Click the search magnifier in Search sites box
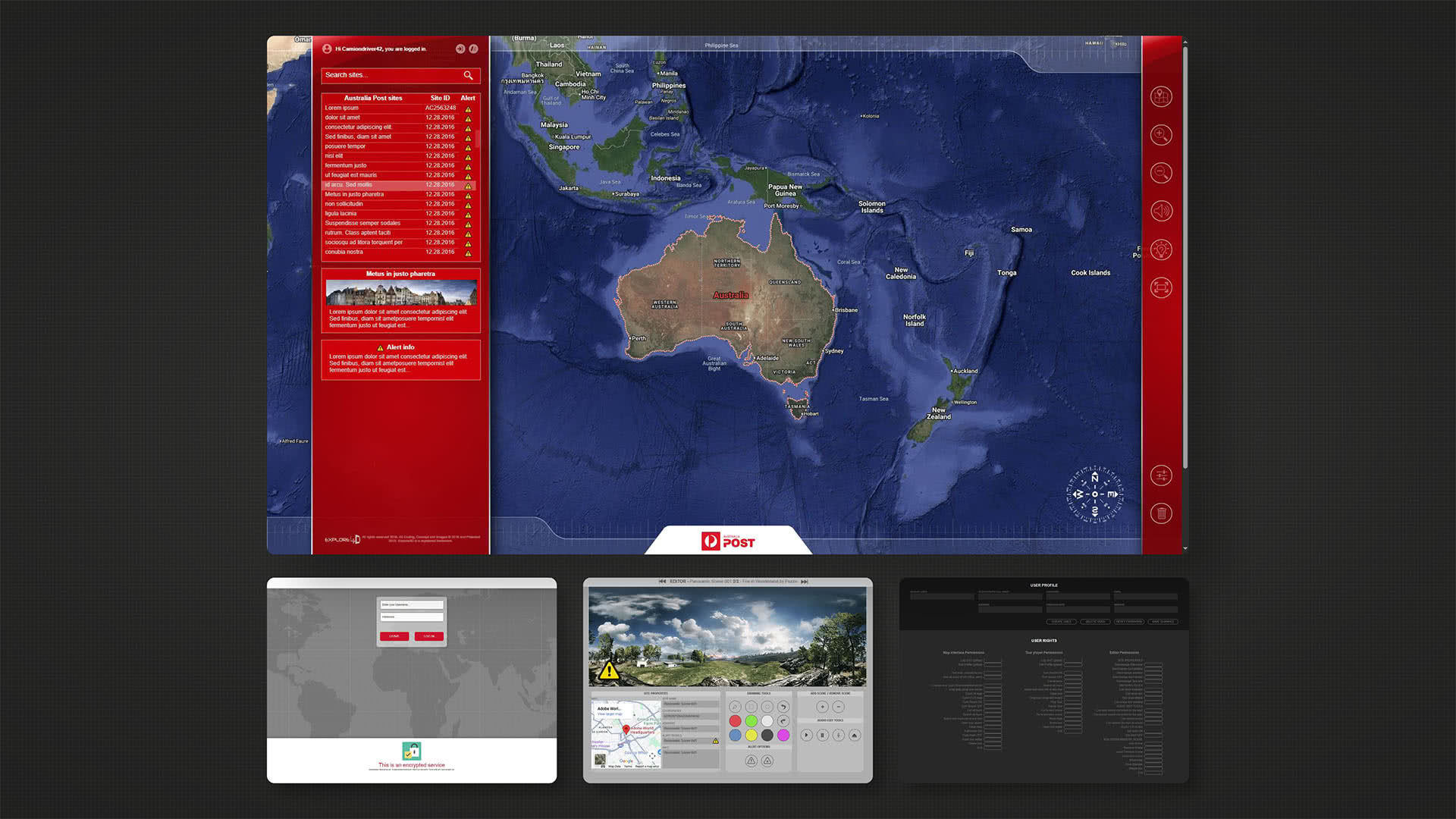Viewport: 1456px width, 819px height. pos(468,75)
